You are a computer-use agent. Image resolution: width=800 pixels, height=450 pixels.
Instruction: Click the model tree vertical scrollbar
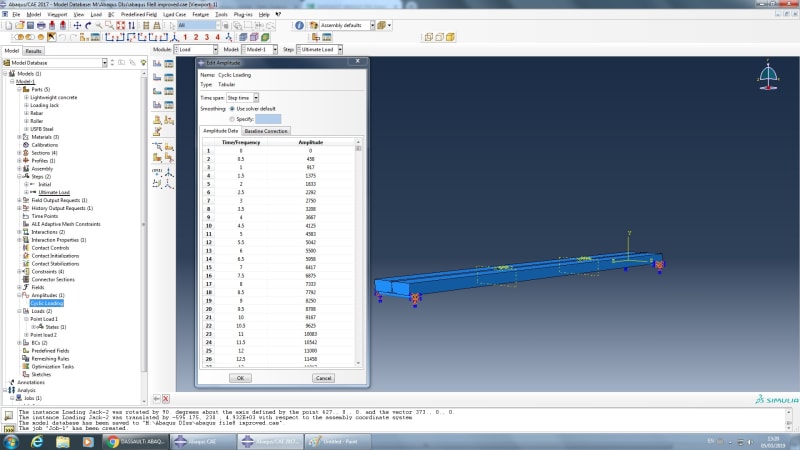pos(143,236)
